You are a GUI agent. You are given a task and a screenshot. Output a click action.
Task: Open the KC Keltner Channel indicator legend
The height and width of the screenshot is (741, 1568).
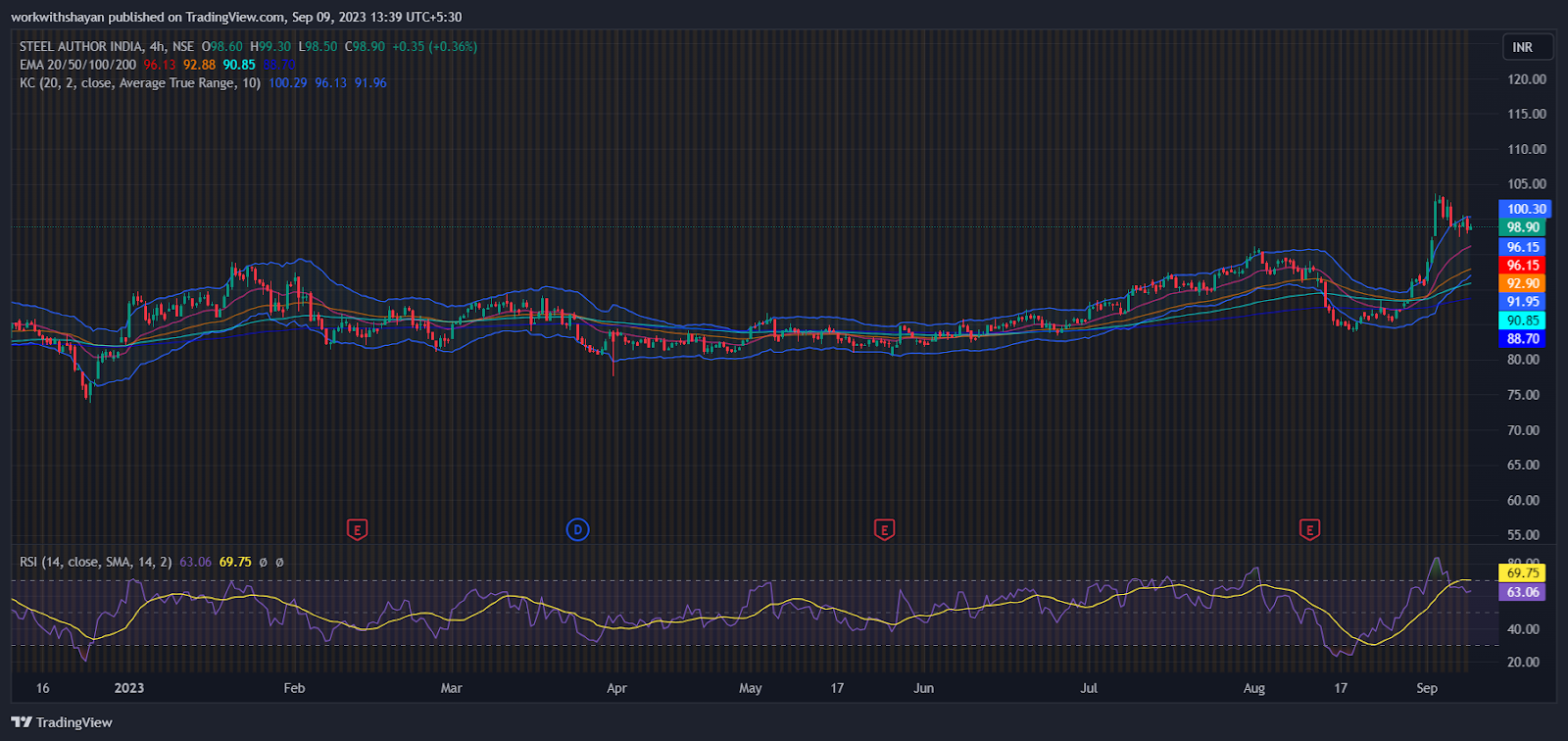coord(140,83)
